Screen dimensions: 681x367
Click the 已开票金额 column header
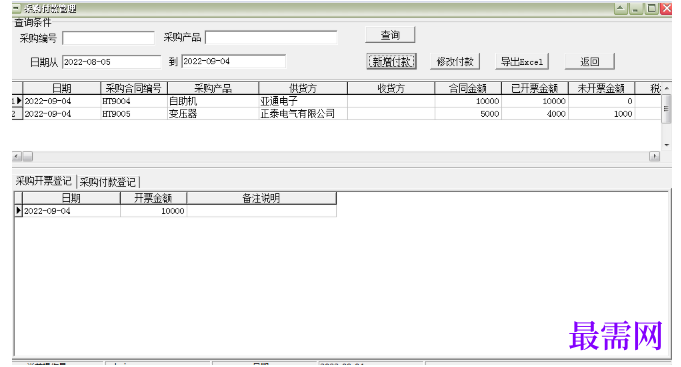[535, 88]
